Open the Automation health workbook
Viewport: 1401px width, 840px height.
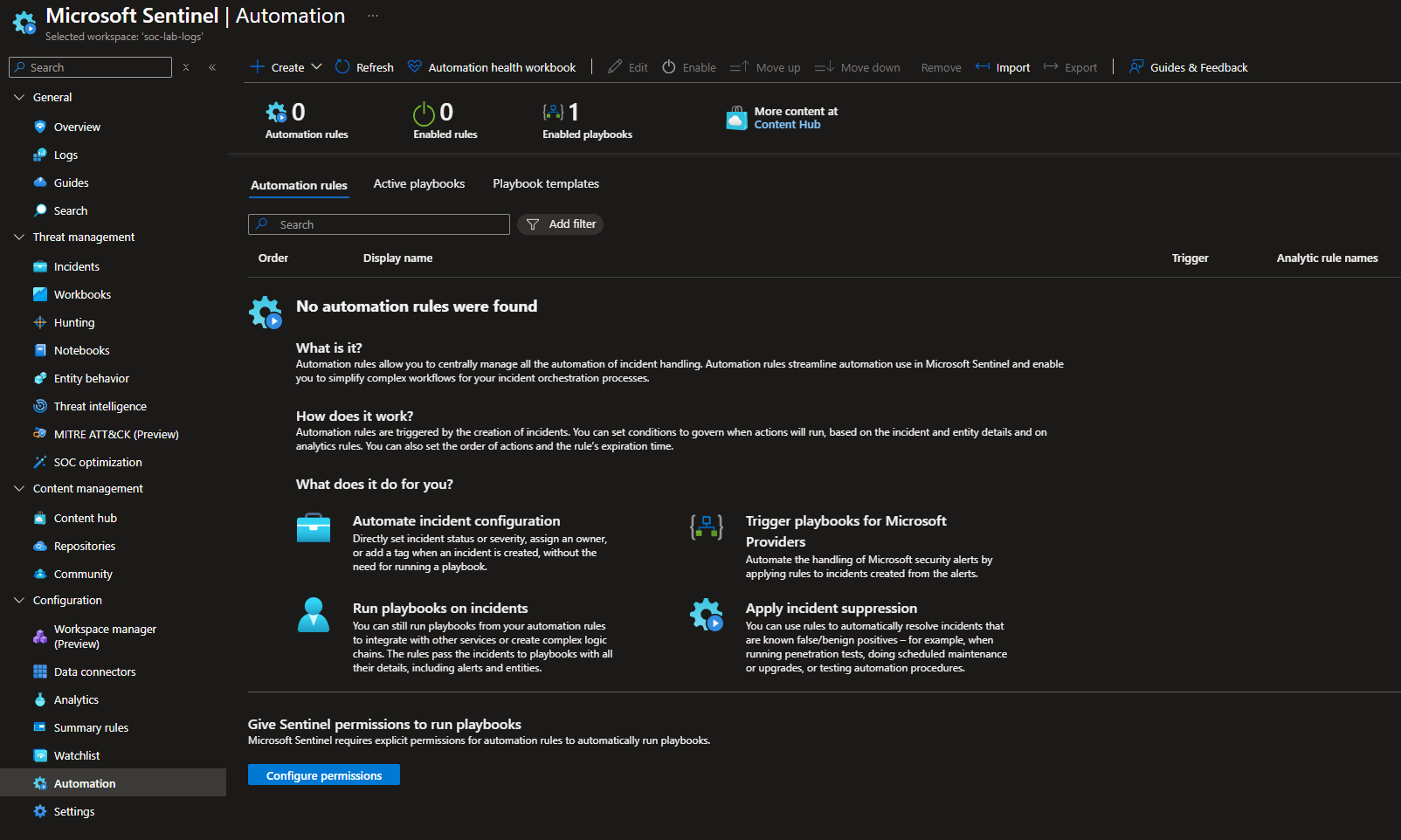point(492,67)
